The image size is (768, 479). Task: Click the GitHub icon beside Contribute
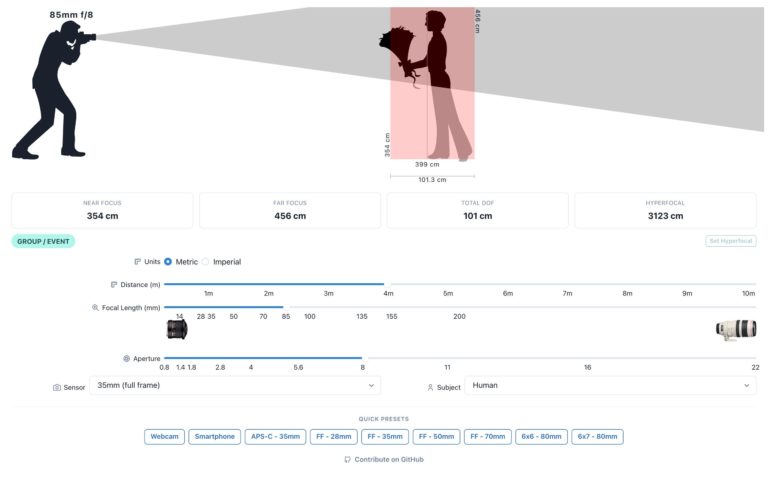click(347, 459)
